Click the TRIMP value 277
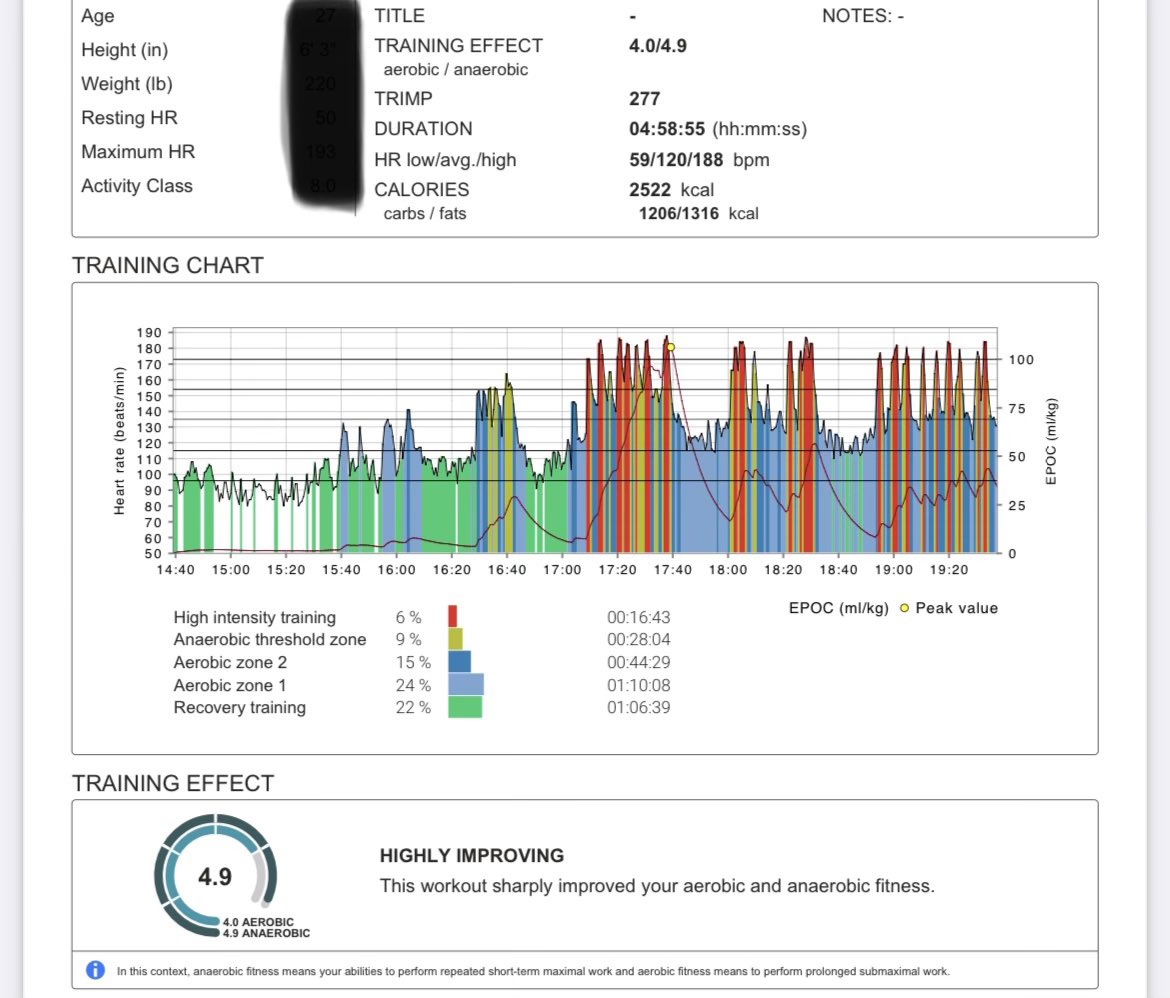Image resolution: width=1170 pixels, height=998 pixels. pyautogui.click(x=645, y=99)
